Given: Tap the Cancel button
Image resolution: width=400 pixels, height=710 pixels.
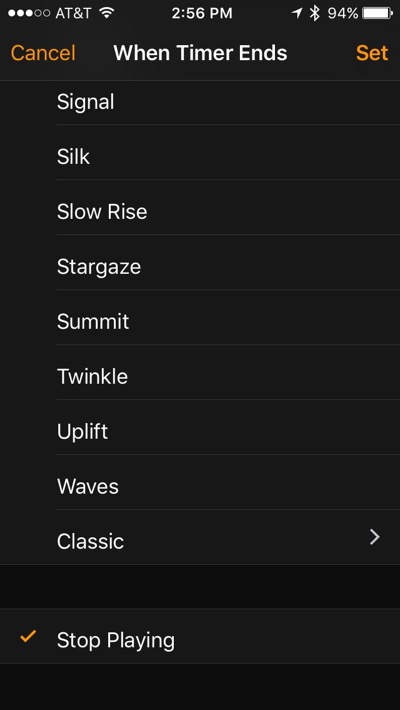Looking at the screenshot, I should pos(43,53).
